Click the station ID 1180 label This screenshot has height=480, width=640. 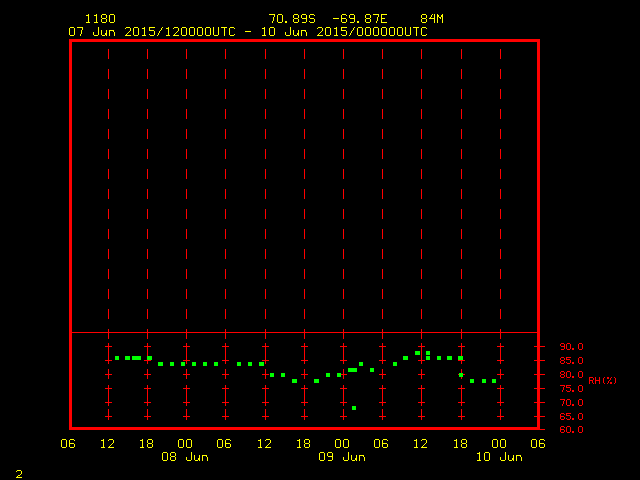click(100, 19)
